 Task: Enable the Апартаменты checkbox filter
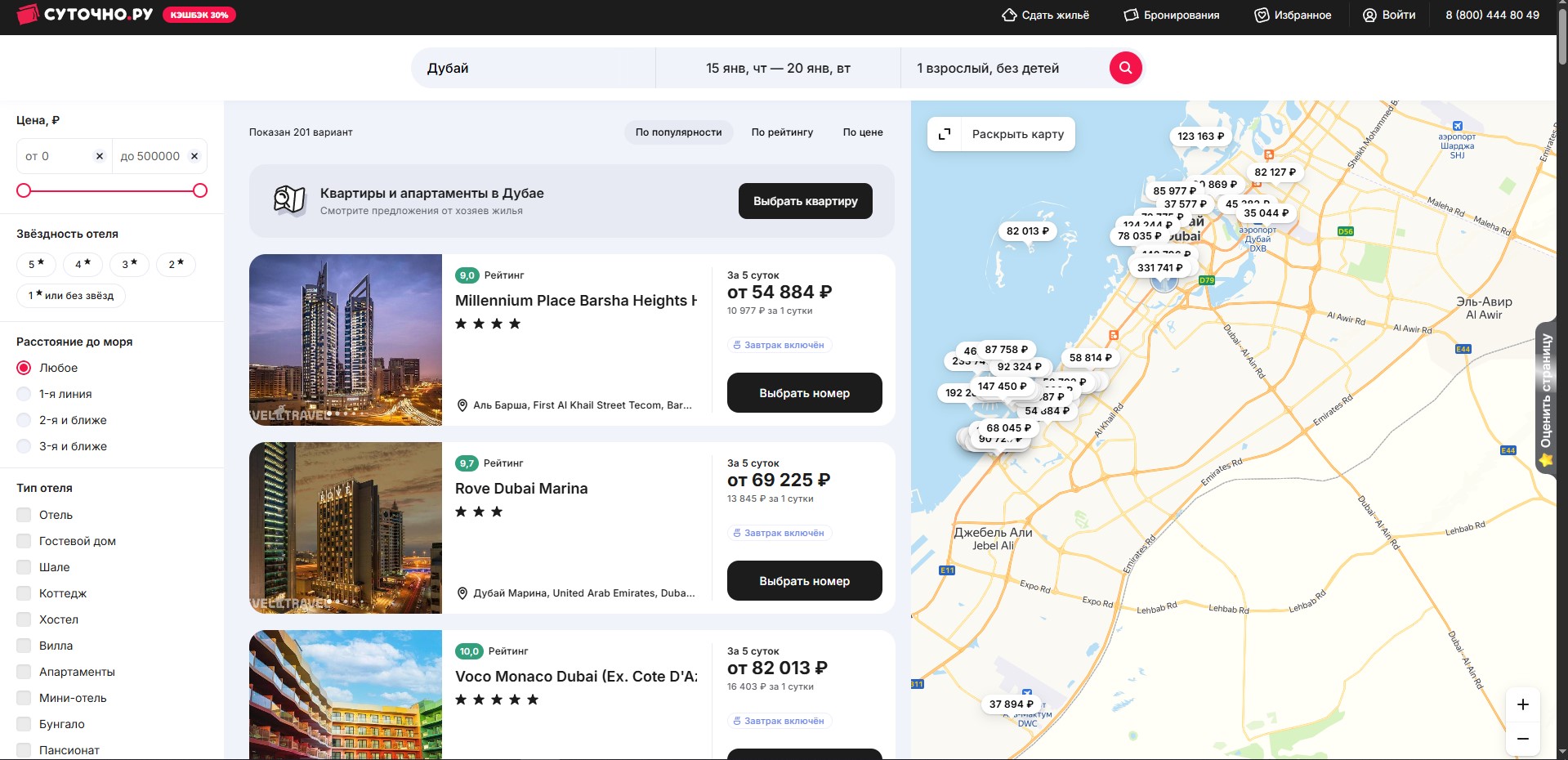pyautogui.click(x=25, y=672)
